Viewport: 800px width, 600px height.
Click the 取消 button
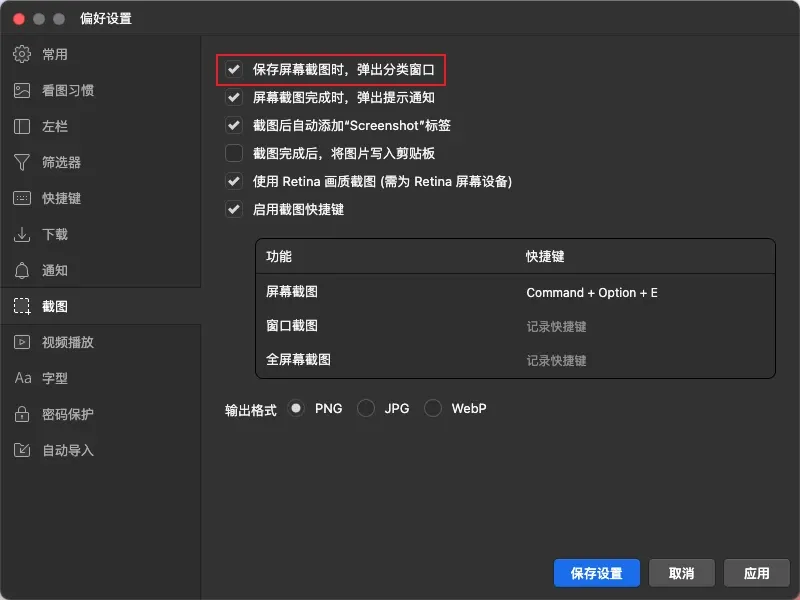click(682, 573)
